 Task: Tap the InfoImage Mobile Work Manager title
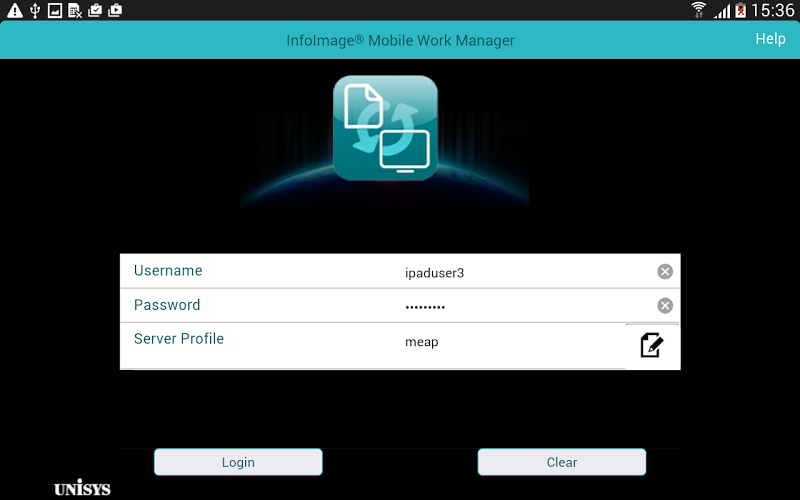(x=401, y=40)
